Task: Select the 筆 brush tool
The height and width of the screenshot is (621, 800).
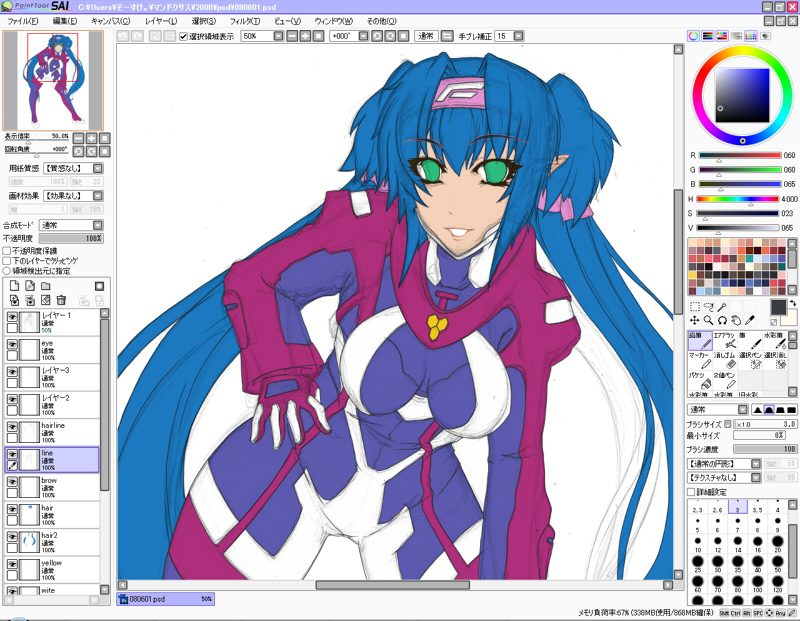Action: point(749,340)
